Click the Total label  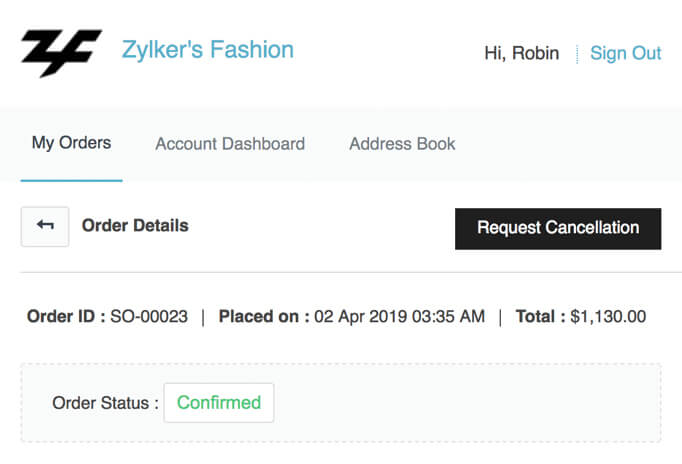(x=540, y=317)
